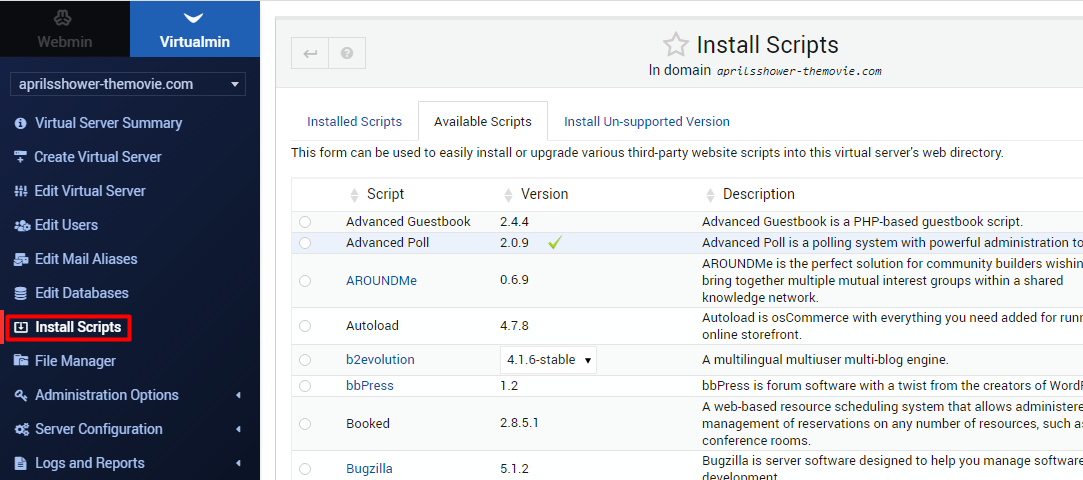Click the favorite star beside Install Scripts

tap(675, 45)
